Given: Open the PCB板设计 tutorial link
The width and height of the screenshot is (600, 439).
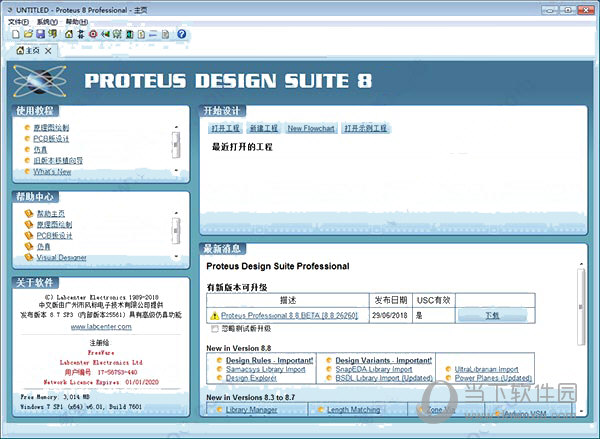Looking at the screenshot, I should 51,139.
